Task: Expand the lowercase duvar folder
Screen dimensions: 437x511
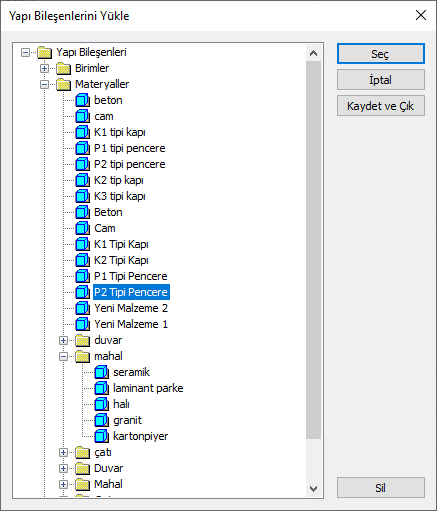Action: coord(63,340)
